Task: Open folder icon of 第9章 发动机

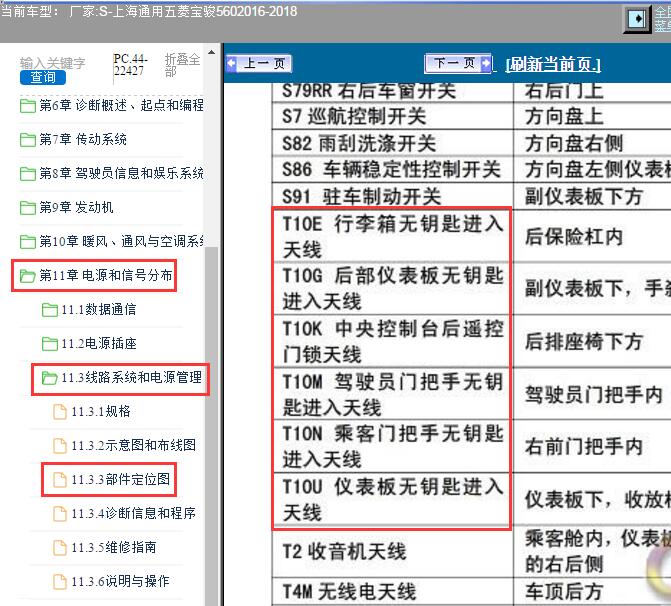Action: click(28, 208)
